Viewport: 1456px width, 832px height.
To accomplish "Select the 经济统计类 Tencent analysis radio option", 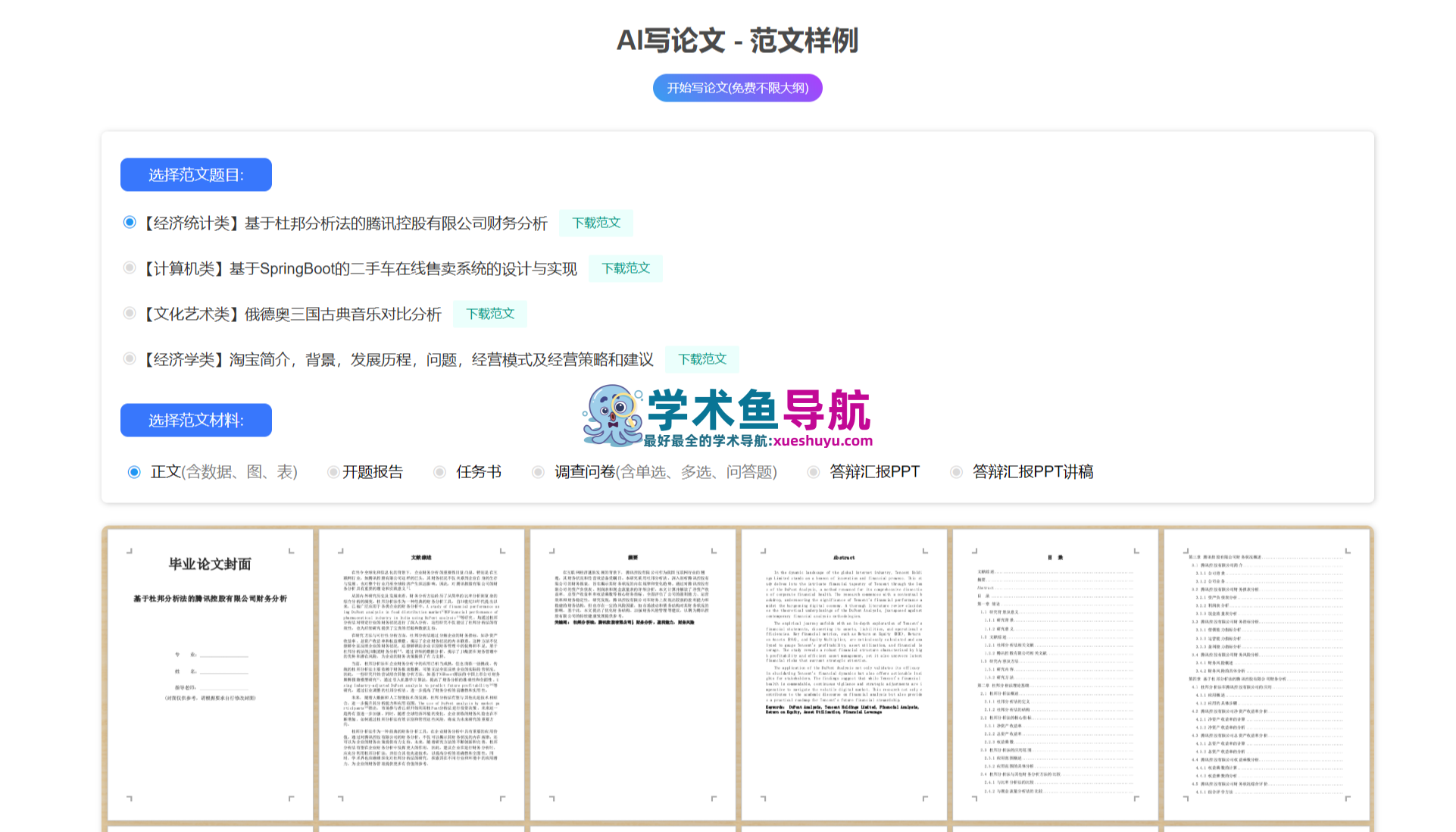I will tap(130, 222).
